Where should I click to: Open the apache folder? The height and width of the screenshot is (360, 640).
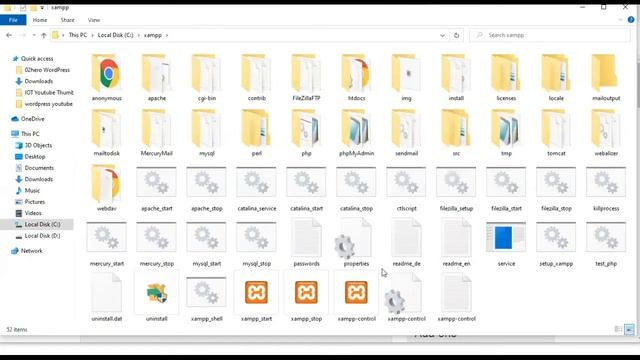click(157, 78)
